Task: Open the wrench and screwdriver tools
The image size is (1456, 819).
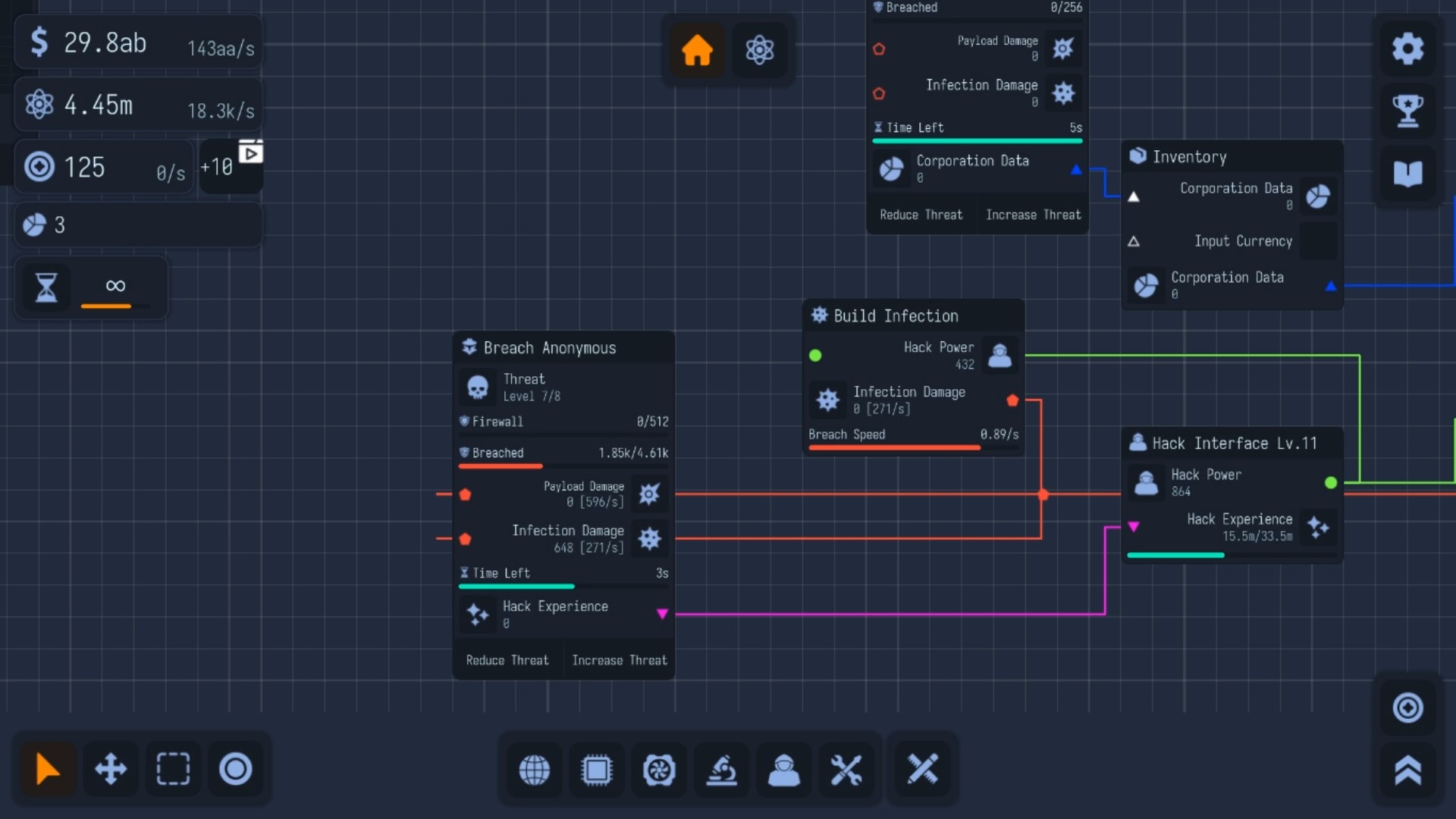Action: pos(846,770)
